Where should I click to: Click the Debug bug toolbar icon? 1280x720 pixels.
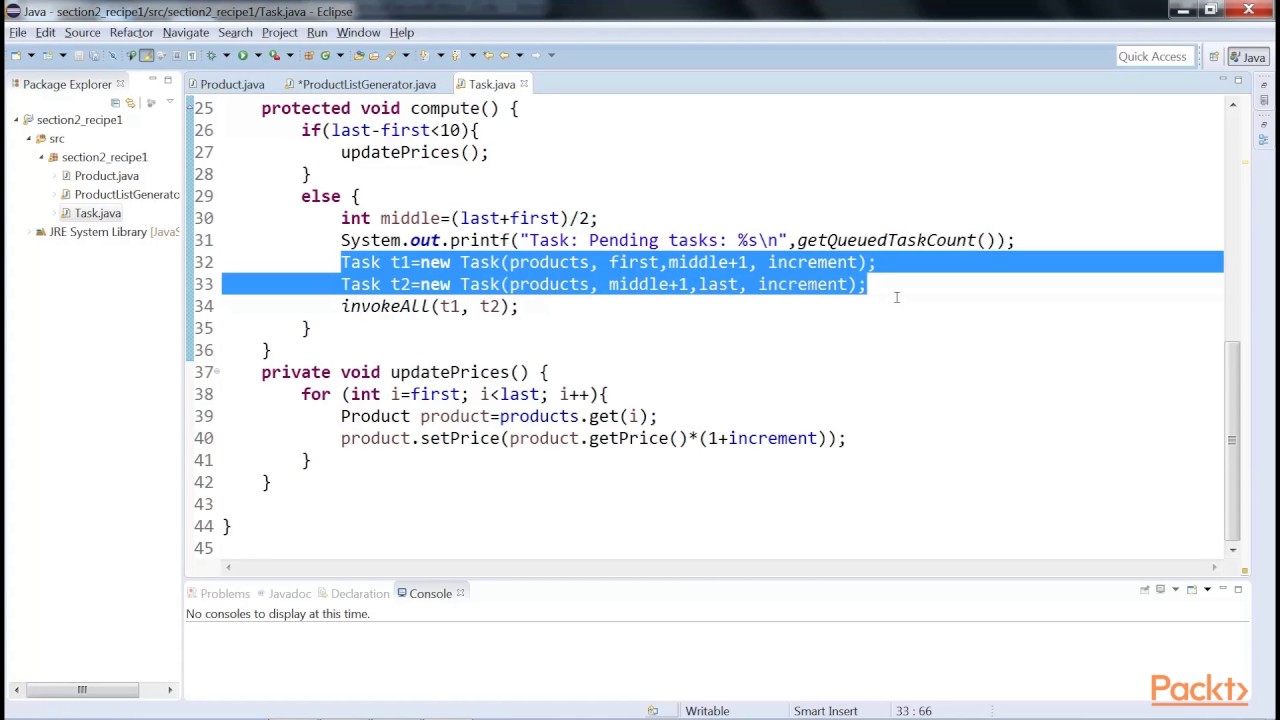point(211,55)
